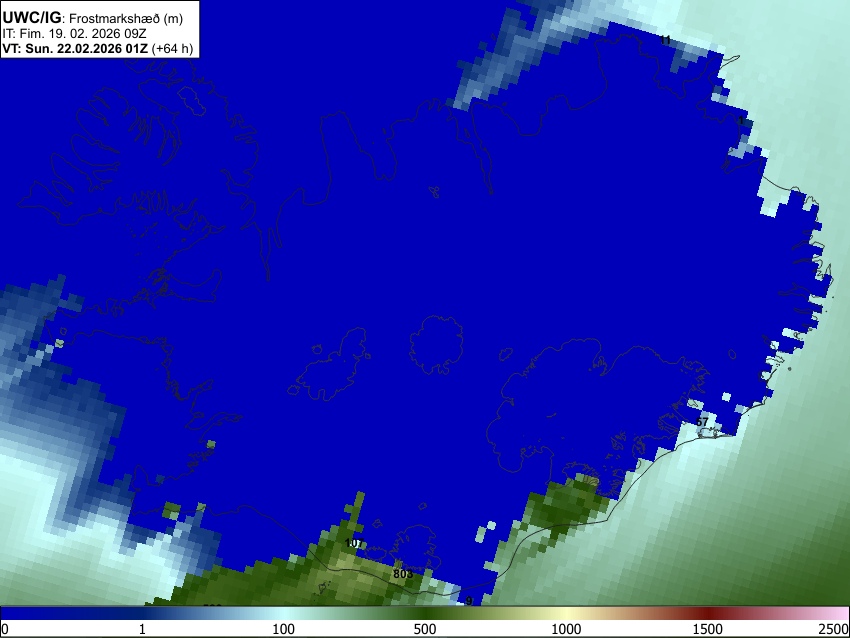Click the color scale label '2500'

click(834, 629)
